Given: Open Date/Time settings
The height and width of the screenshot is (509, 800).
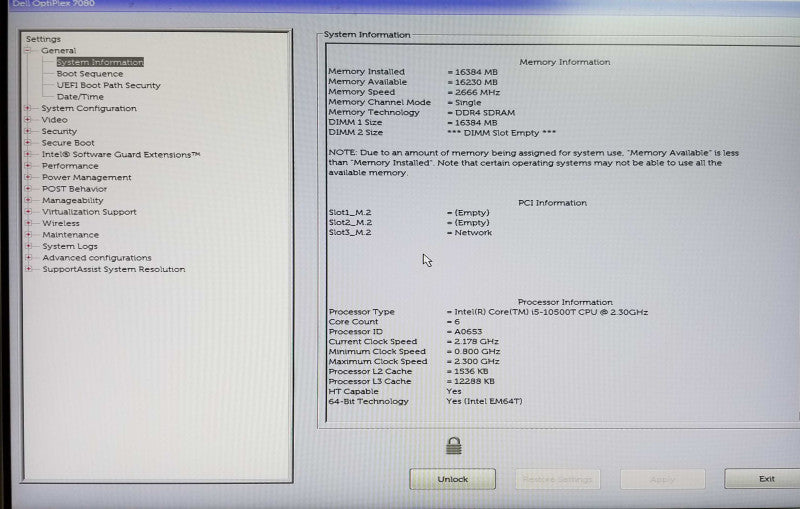Looking at the screenshot, I should pyautogui.click(x=80, y=96).
